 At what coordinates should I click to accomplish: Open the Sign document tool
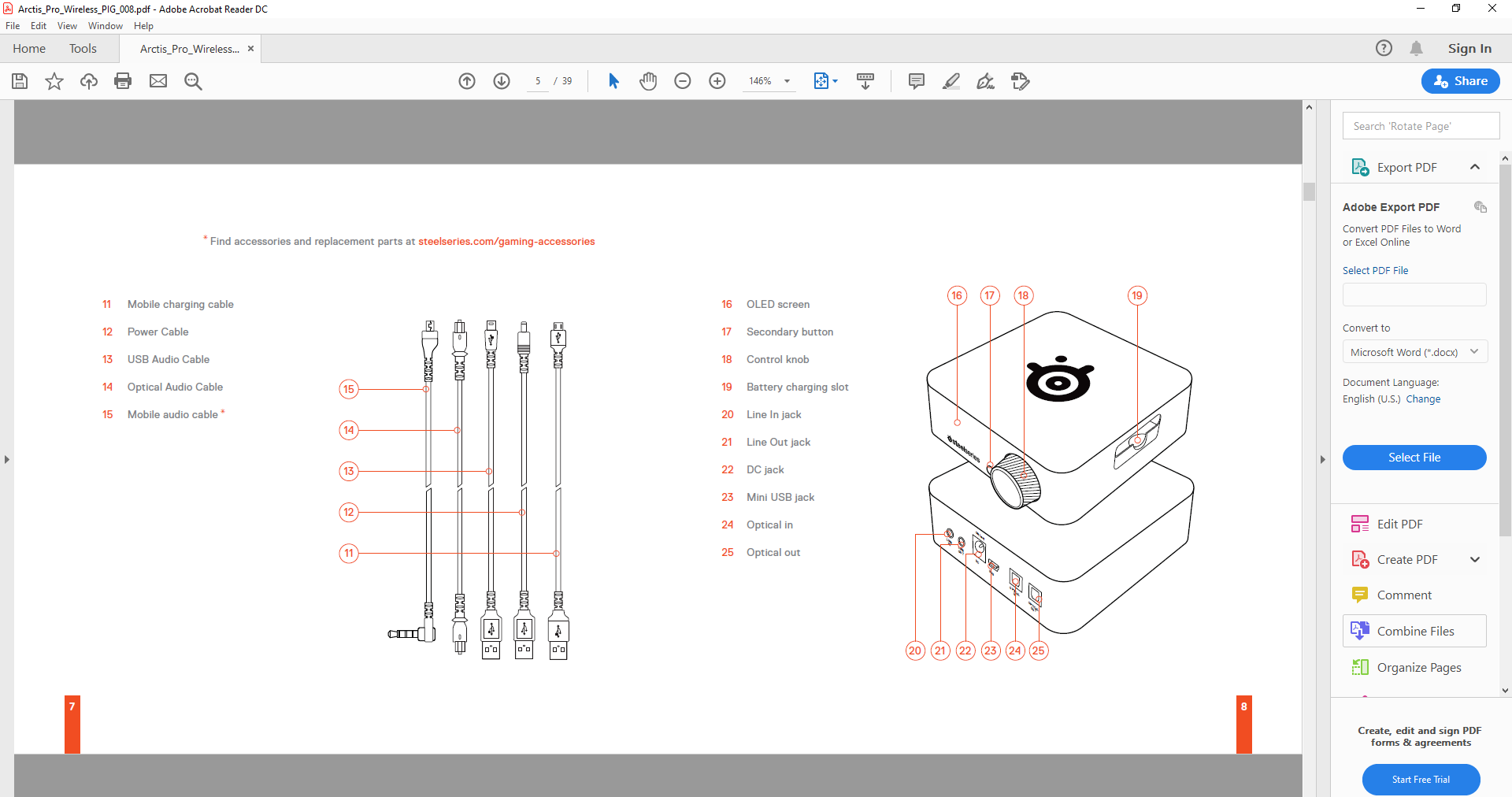(x=986, y=81)
